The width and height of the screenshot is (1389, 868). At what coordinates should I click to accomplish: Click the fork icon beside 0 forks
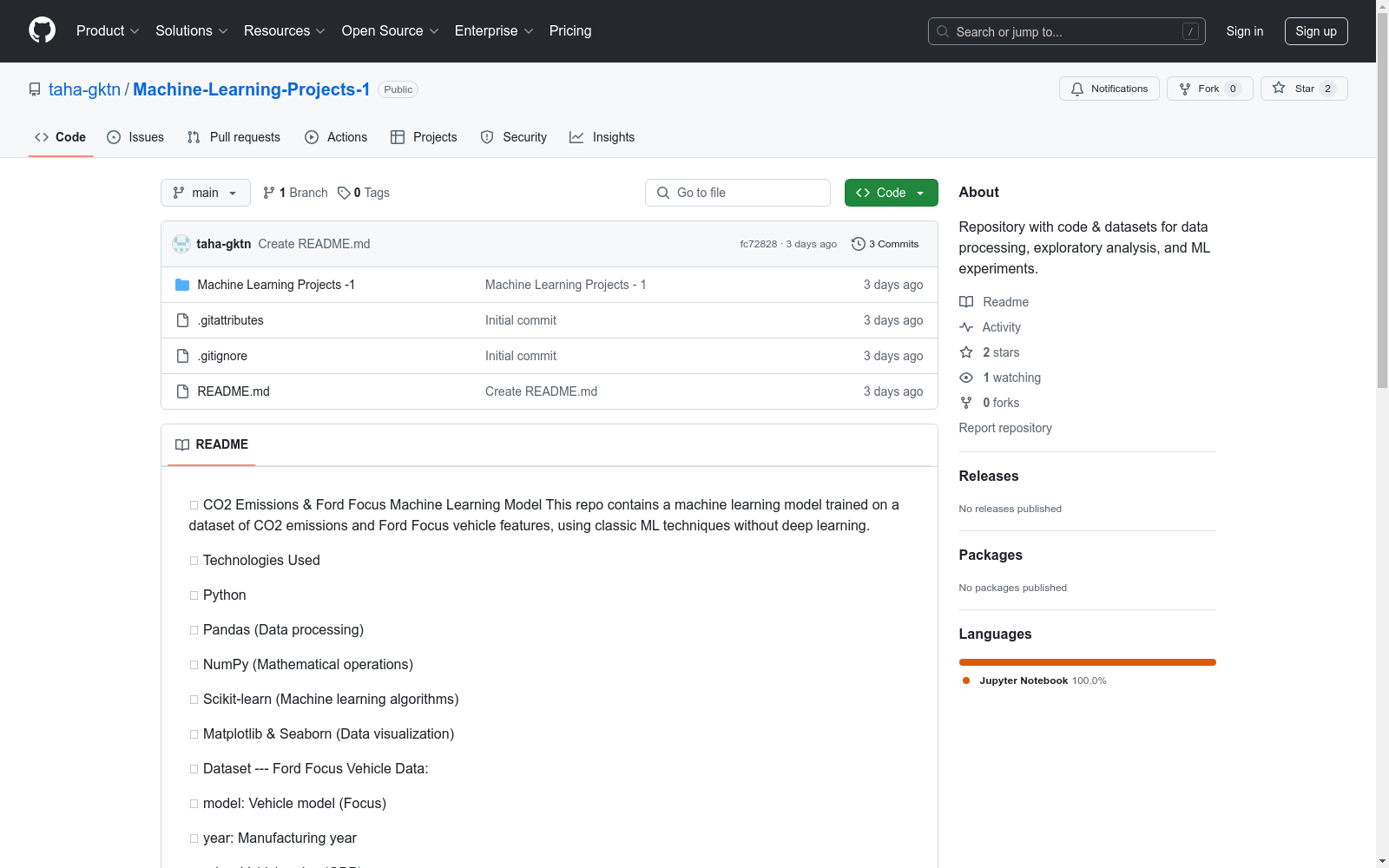click(x=966, y=403)
